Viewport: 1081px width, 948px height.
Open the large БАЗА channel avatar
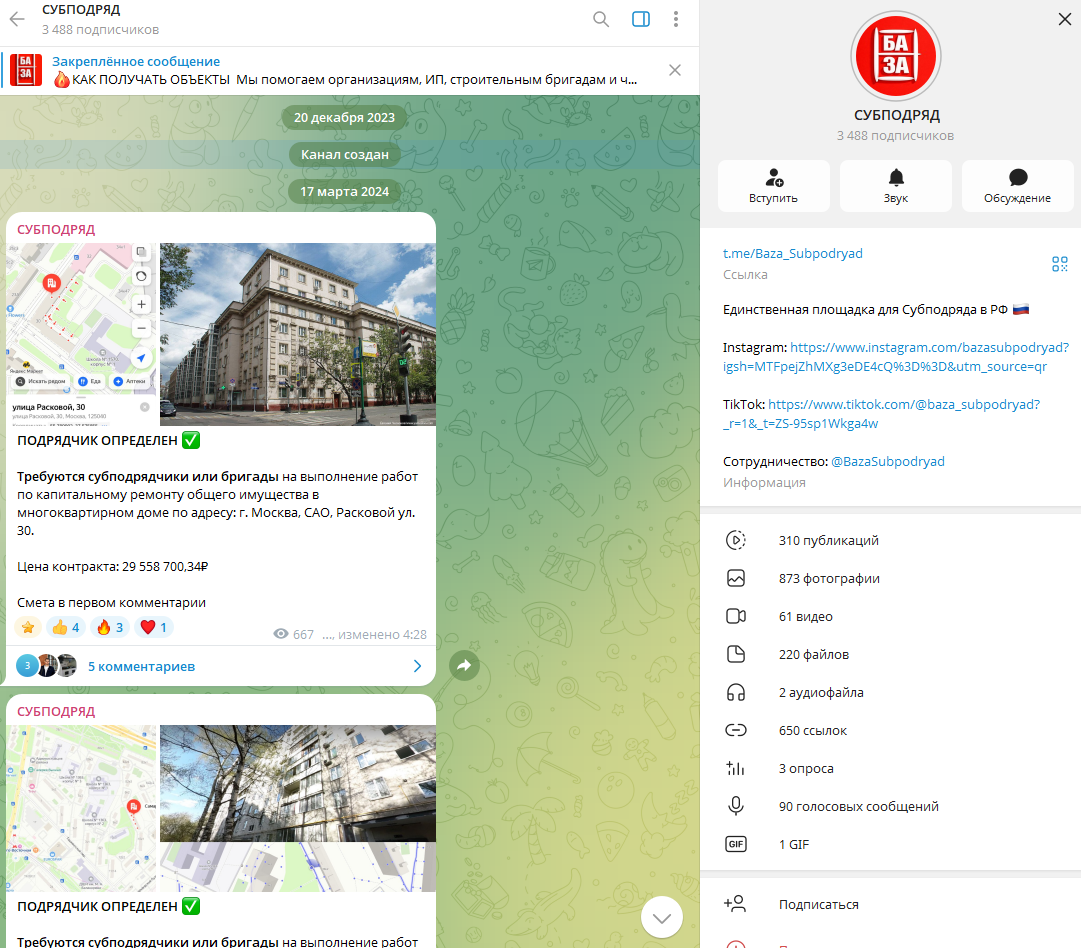pyautogui.click(x=896, y=56)
